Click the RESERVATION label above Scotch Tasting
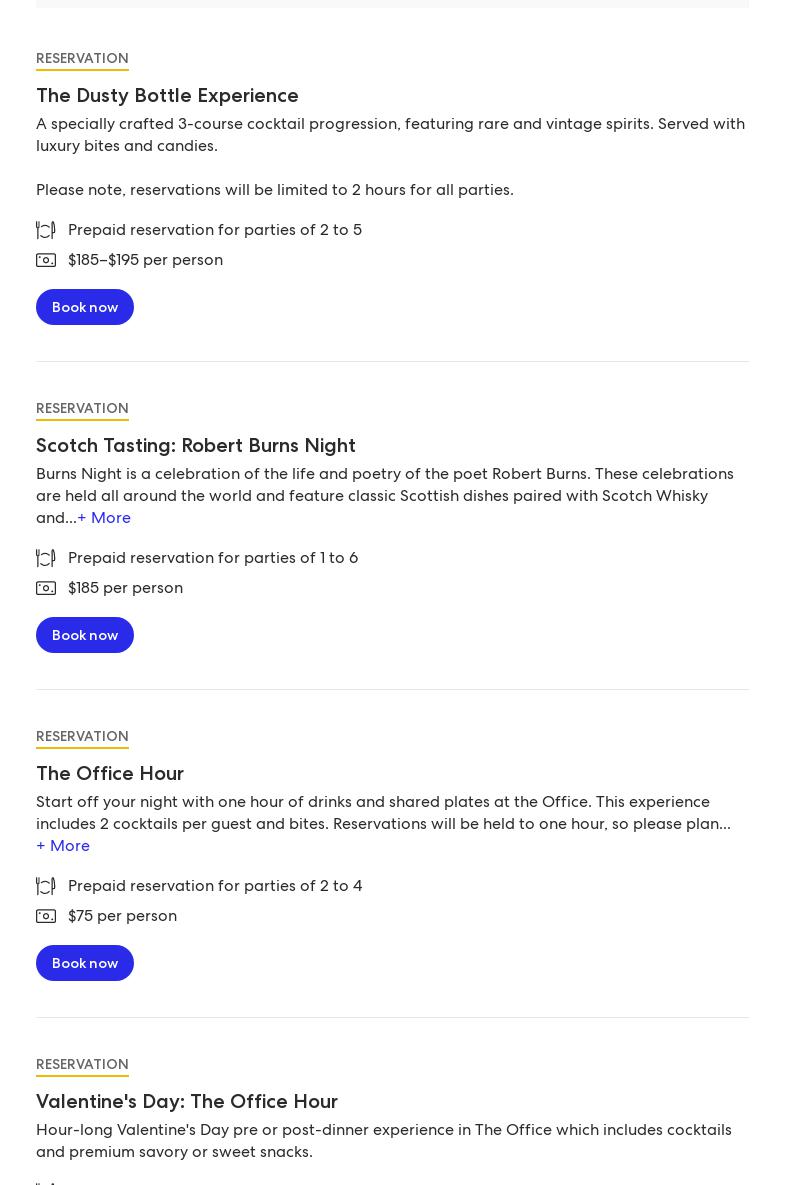 tap(82, 409)
